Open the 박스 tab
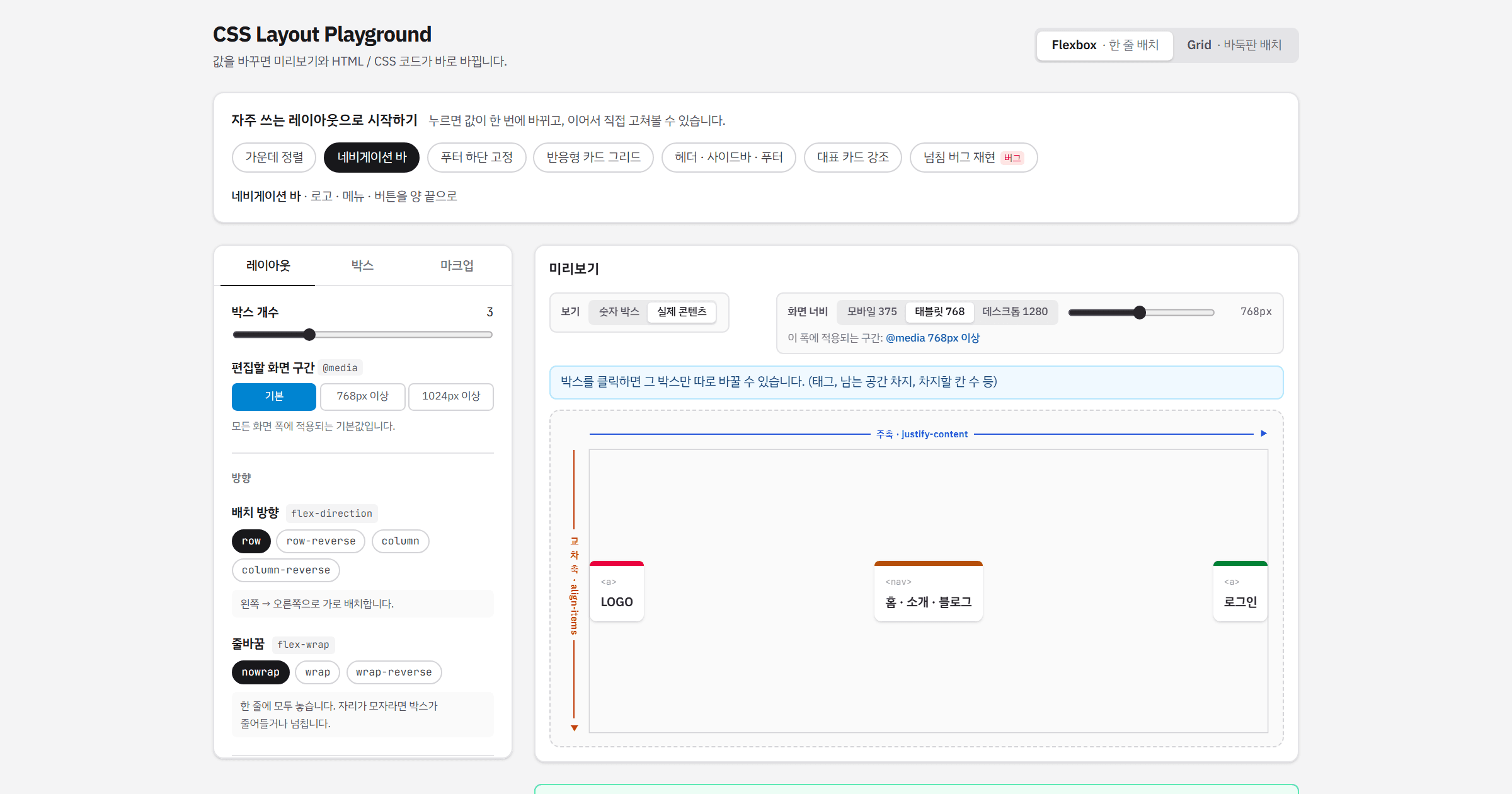 click(x=362, y=266)
